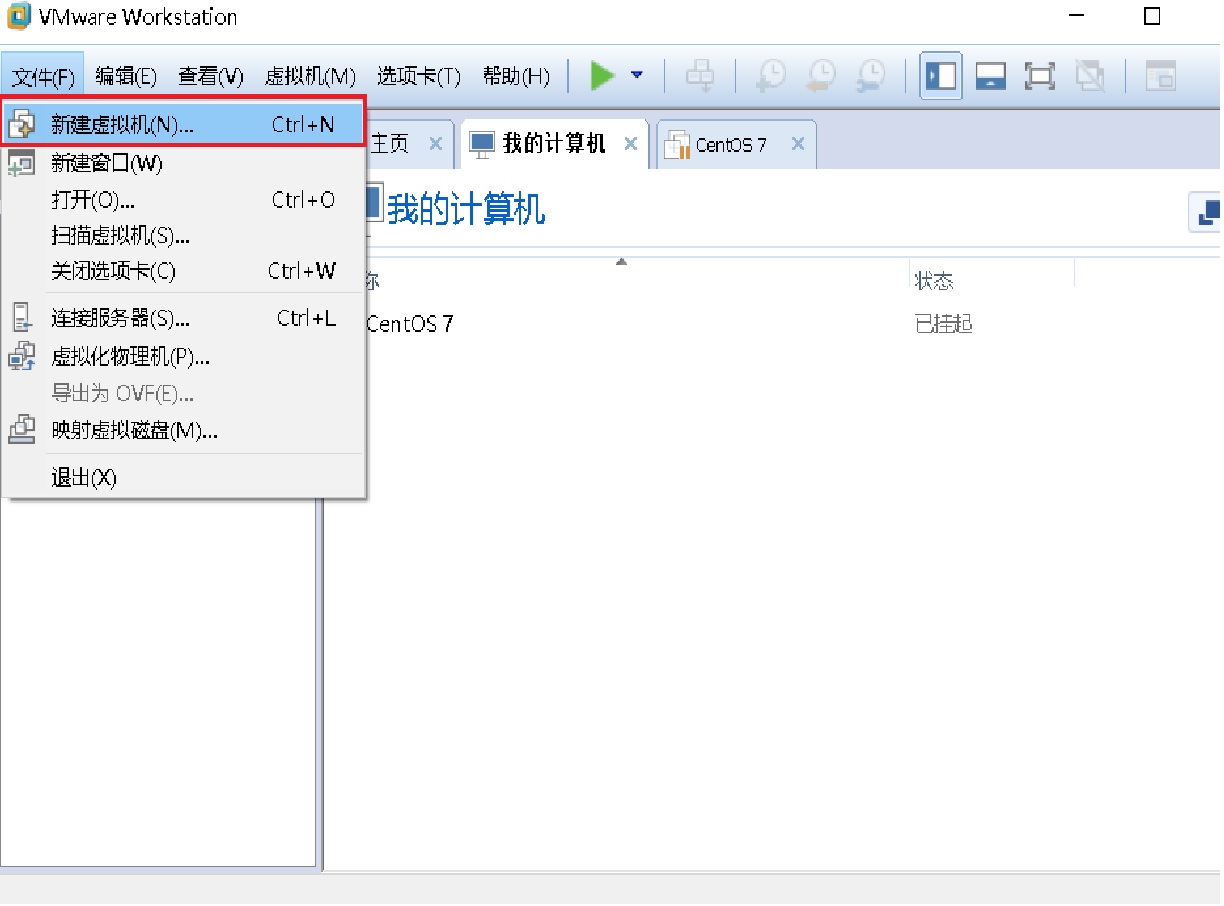Switch to the 我的计算机 tab
1224x906 pixels.
554,144
